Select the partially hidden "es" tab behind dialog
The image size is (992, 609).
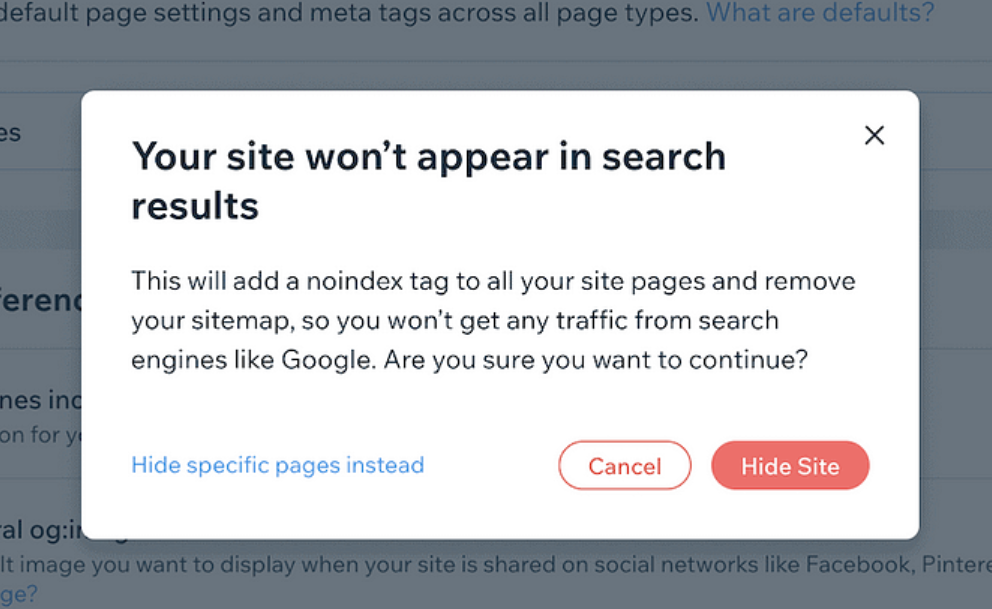pyautogui.click(x=11, y=133)
